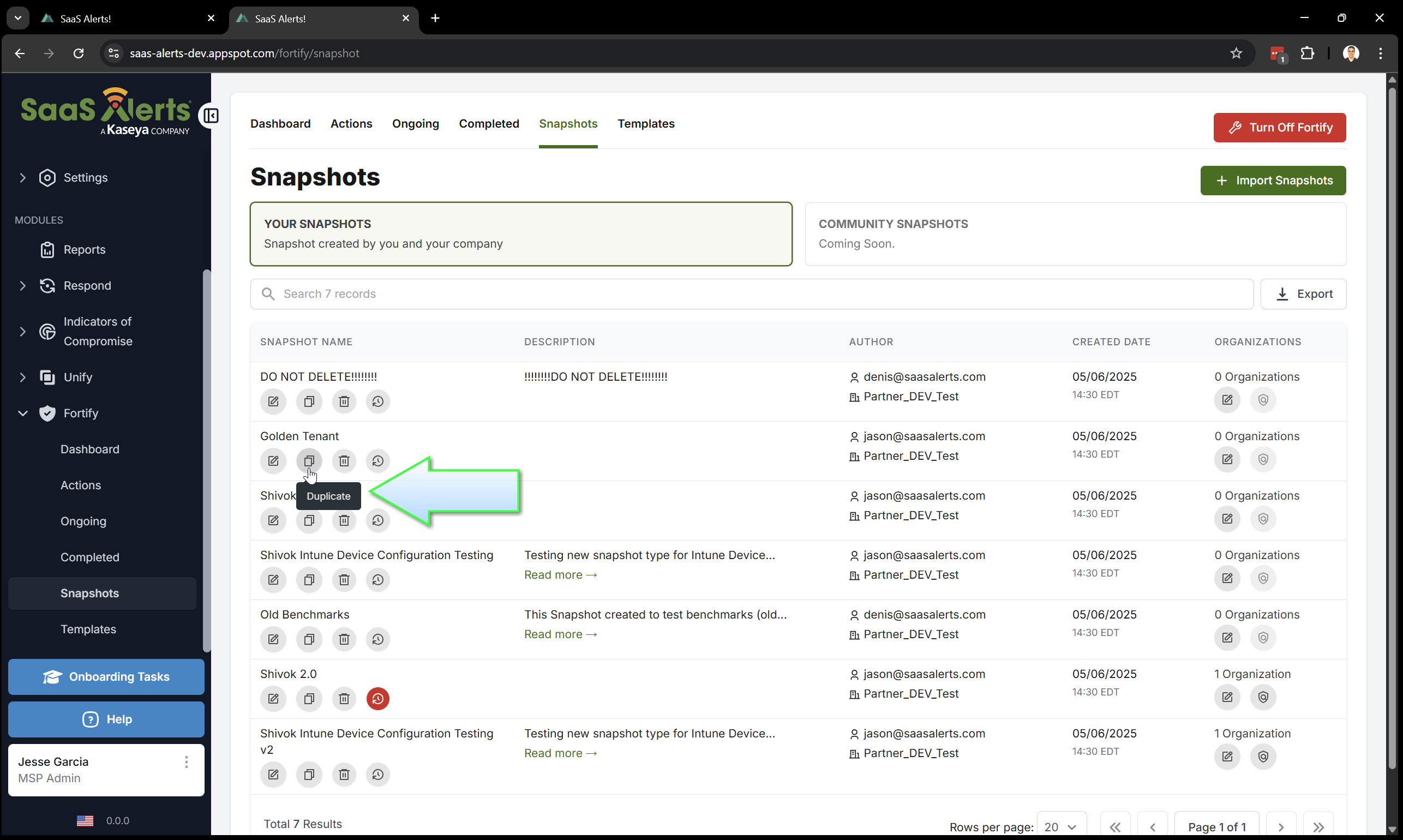Focus the Search 7 records field
Image resolution: width=1403 pixels, height=840 pixels.
753,294
